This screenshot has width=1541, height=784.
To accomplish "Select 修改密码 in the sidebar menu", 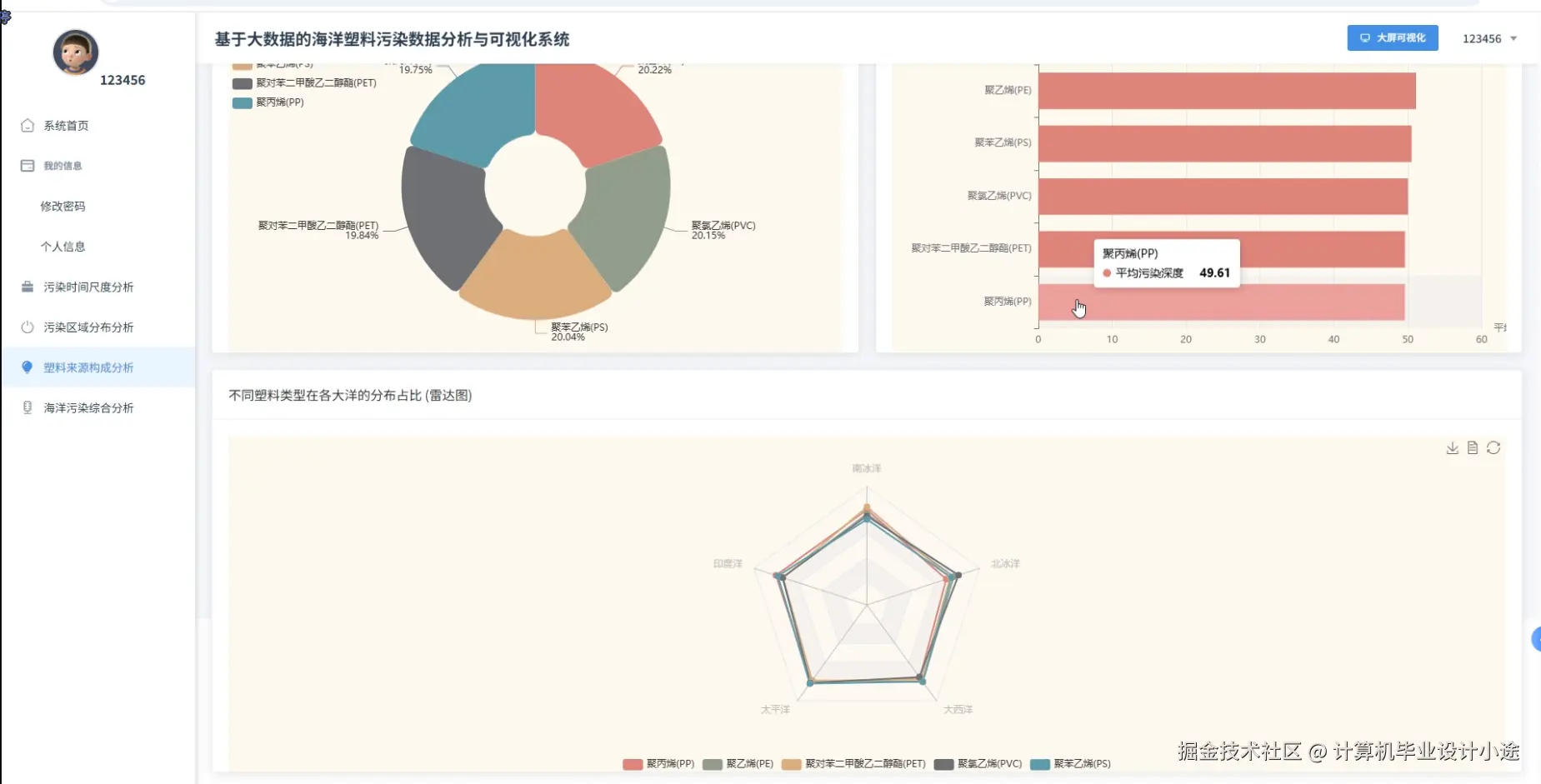I will [x=63, y=206].
